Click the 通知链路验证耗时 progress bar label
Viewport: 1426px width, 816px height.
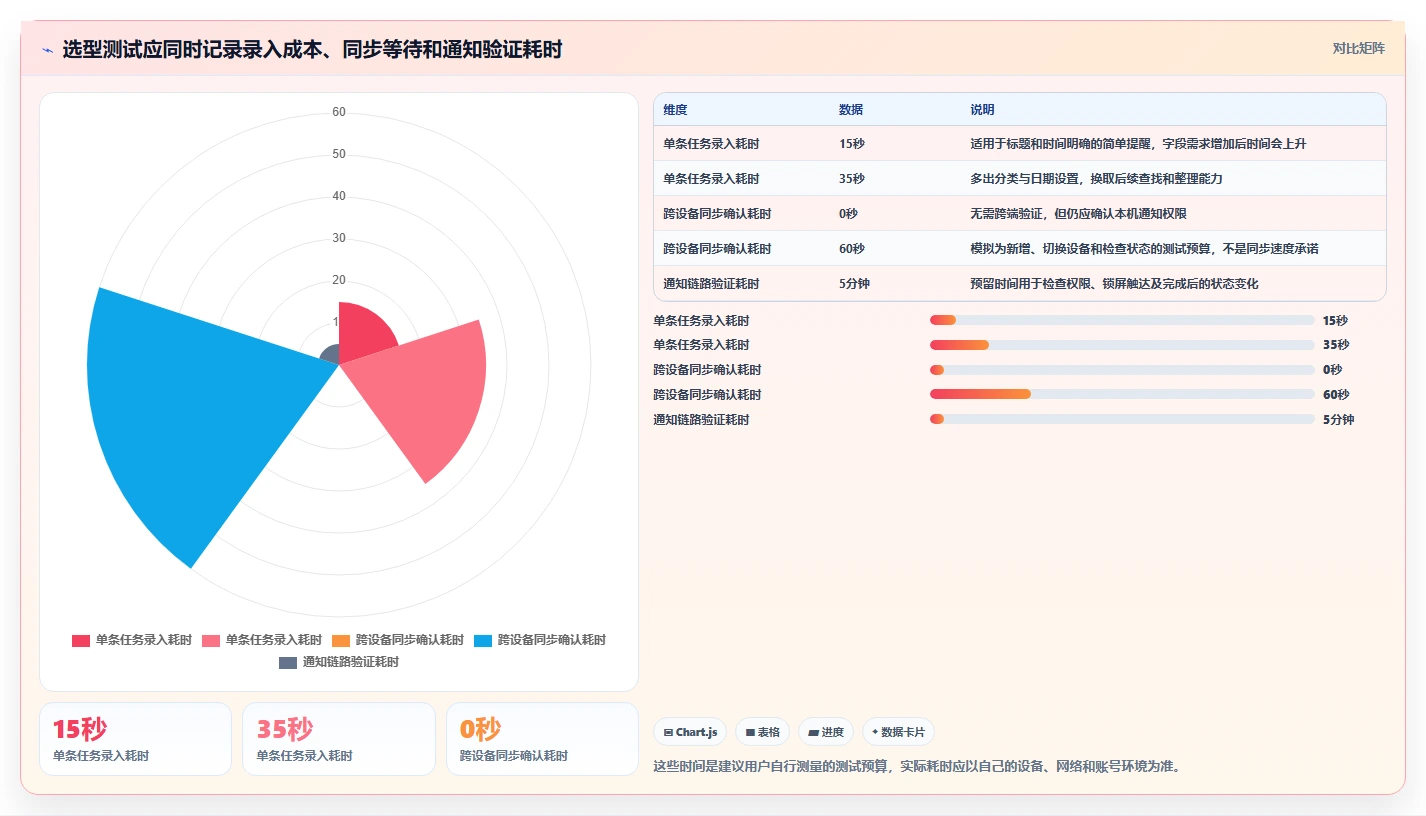tap(701, 420)
